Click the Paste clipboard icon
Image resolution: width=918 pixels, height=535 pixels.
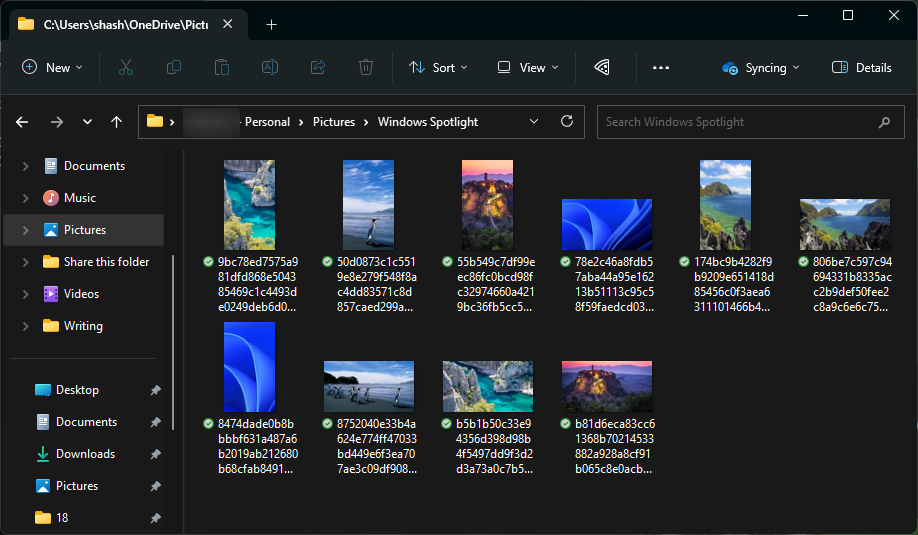222,67
